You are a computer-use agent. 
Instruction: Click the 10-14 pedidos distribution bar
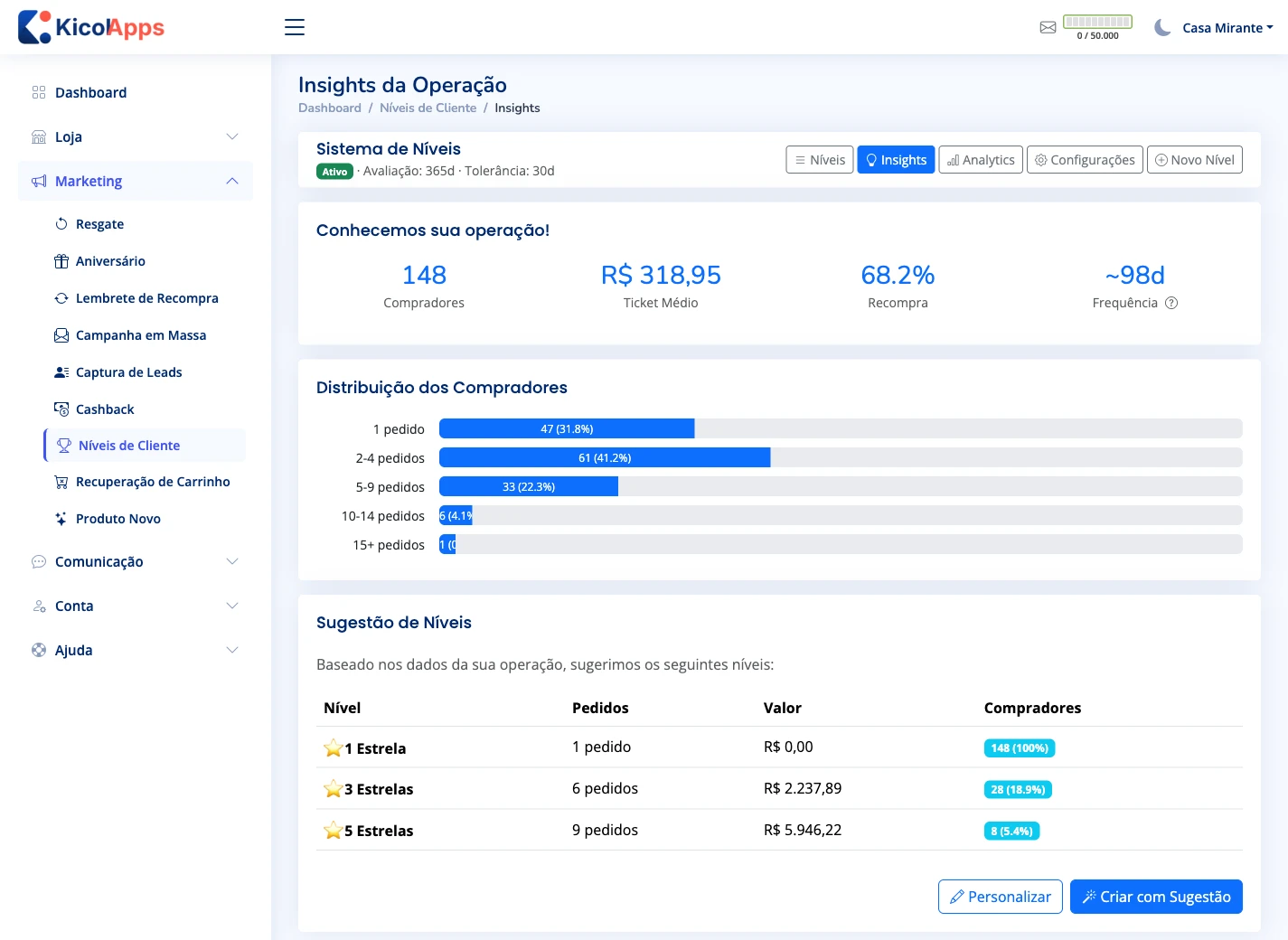(456, 515)
